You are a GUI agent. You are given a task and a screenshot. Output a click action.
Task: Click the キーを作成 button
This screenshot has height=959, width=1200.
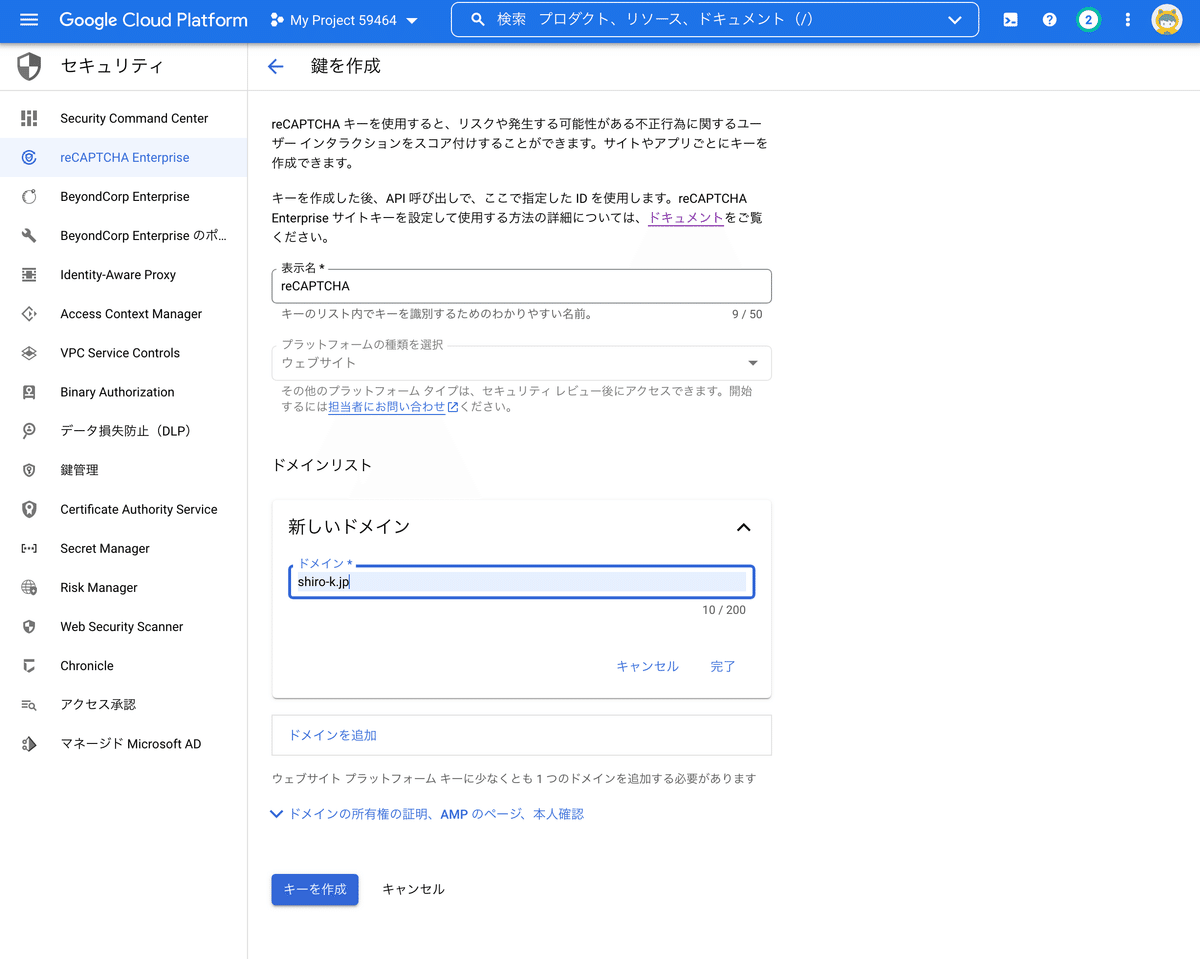pos(315,889)
